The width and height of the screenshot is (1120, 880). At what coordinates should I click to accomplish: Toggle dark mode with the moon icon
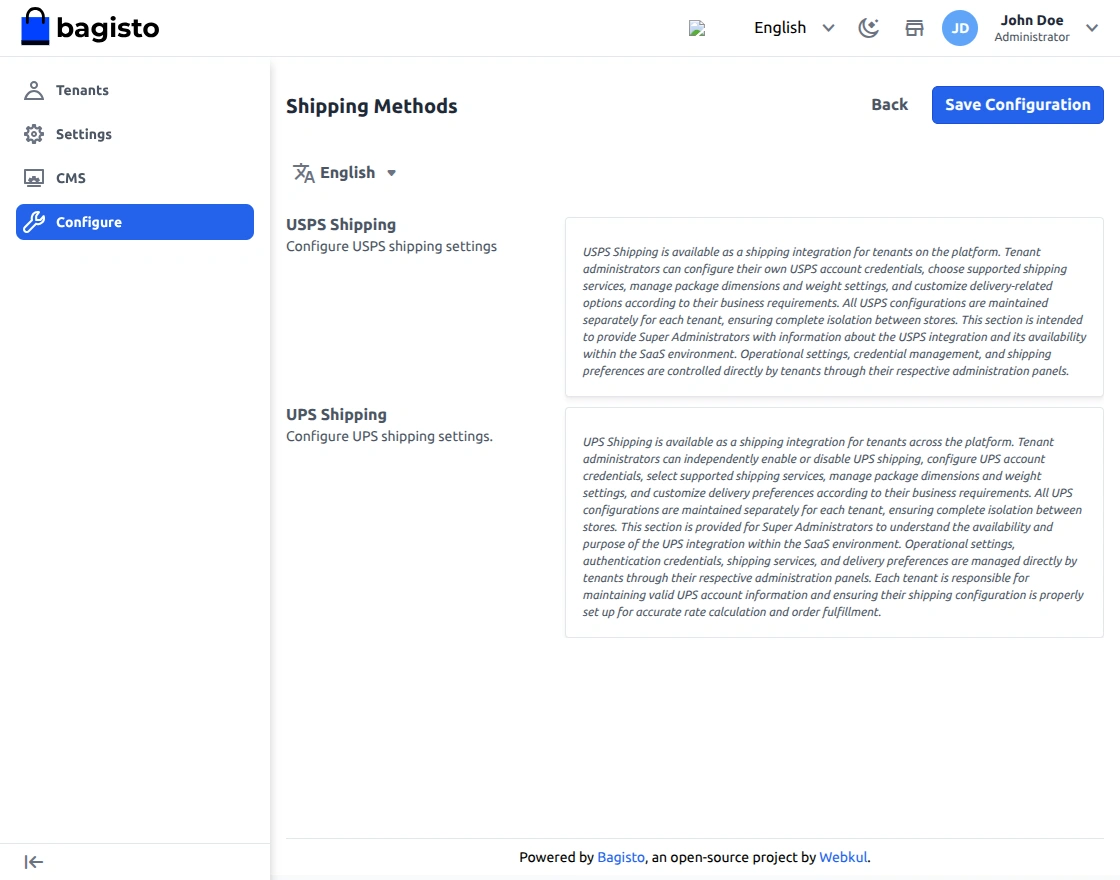point(869,28)
